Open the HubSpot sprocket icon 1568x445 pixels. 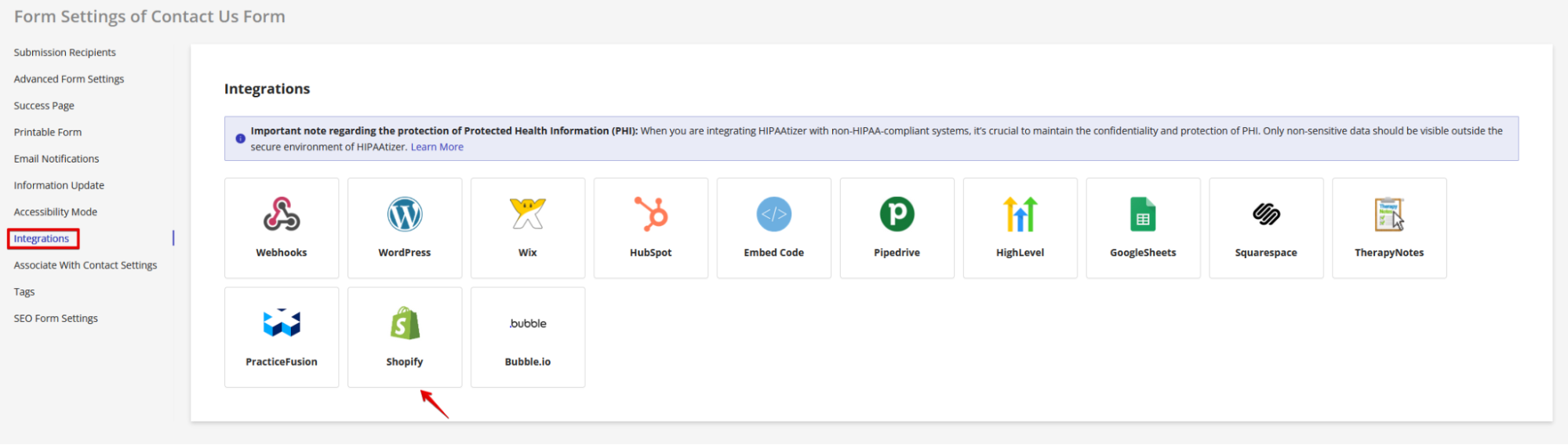point(651,214)
